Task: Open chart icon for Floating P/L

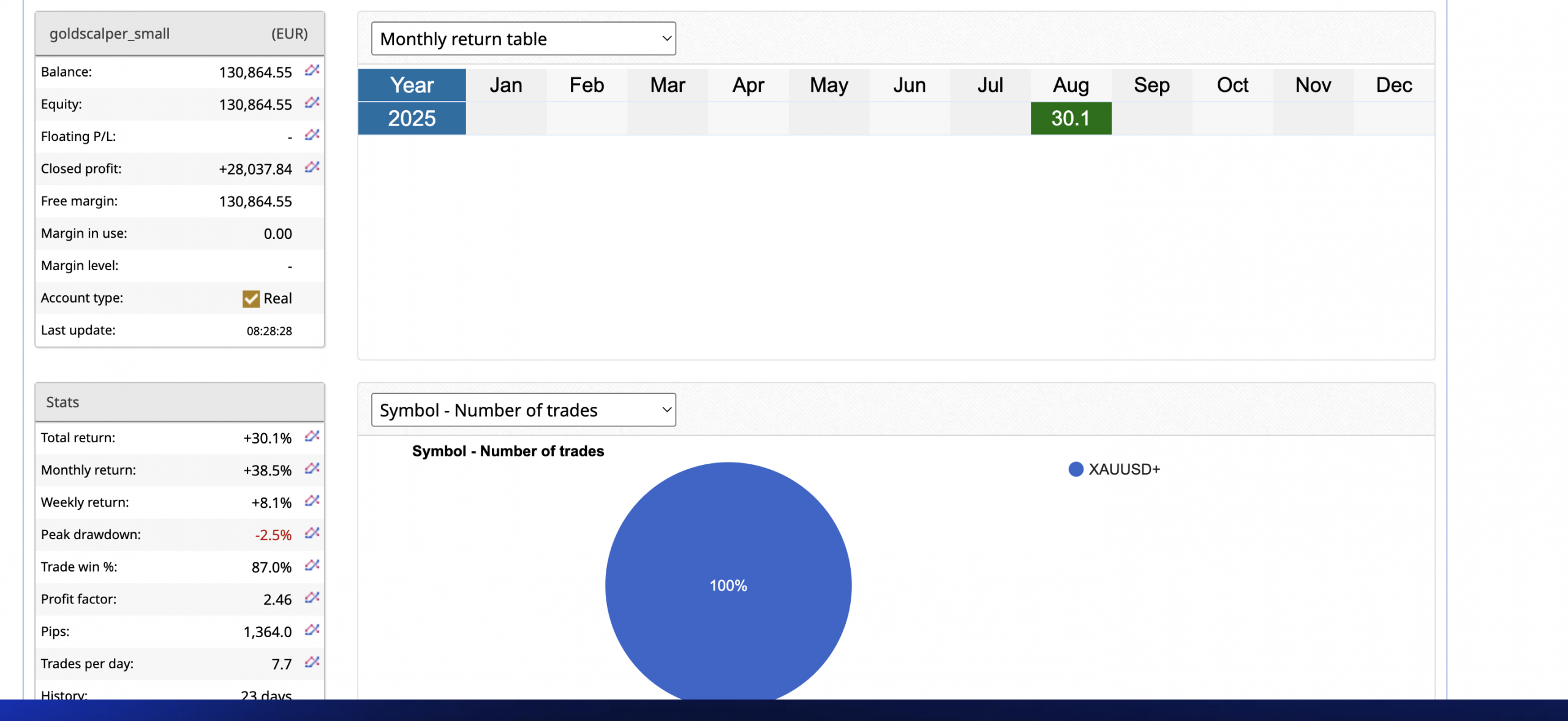Action: coord(312,135)
